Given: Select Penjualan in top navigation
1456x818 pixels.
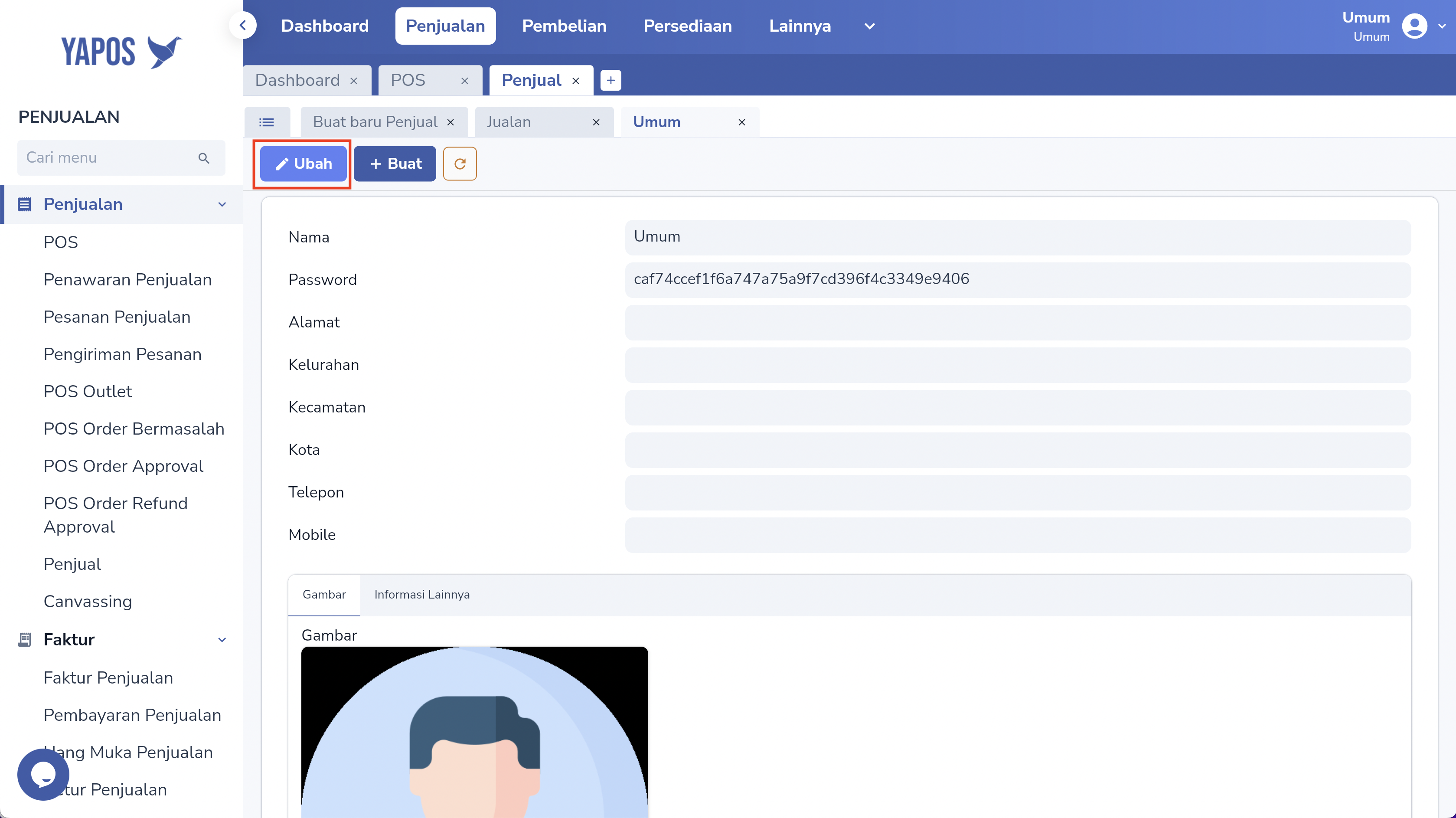Looking at the screenshot, I should click(x=445, y=26).
